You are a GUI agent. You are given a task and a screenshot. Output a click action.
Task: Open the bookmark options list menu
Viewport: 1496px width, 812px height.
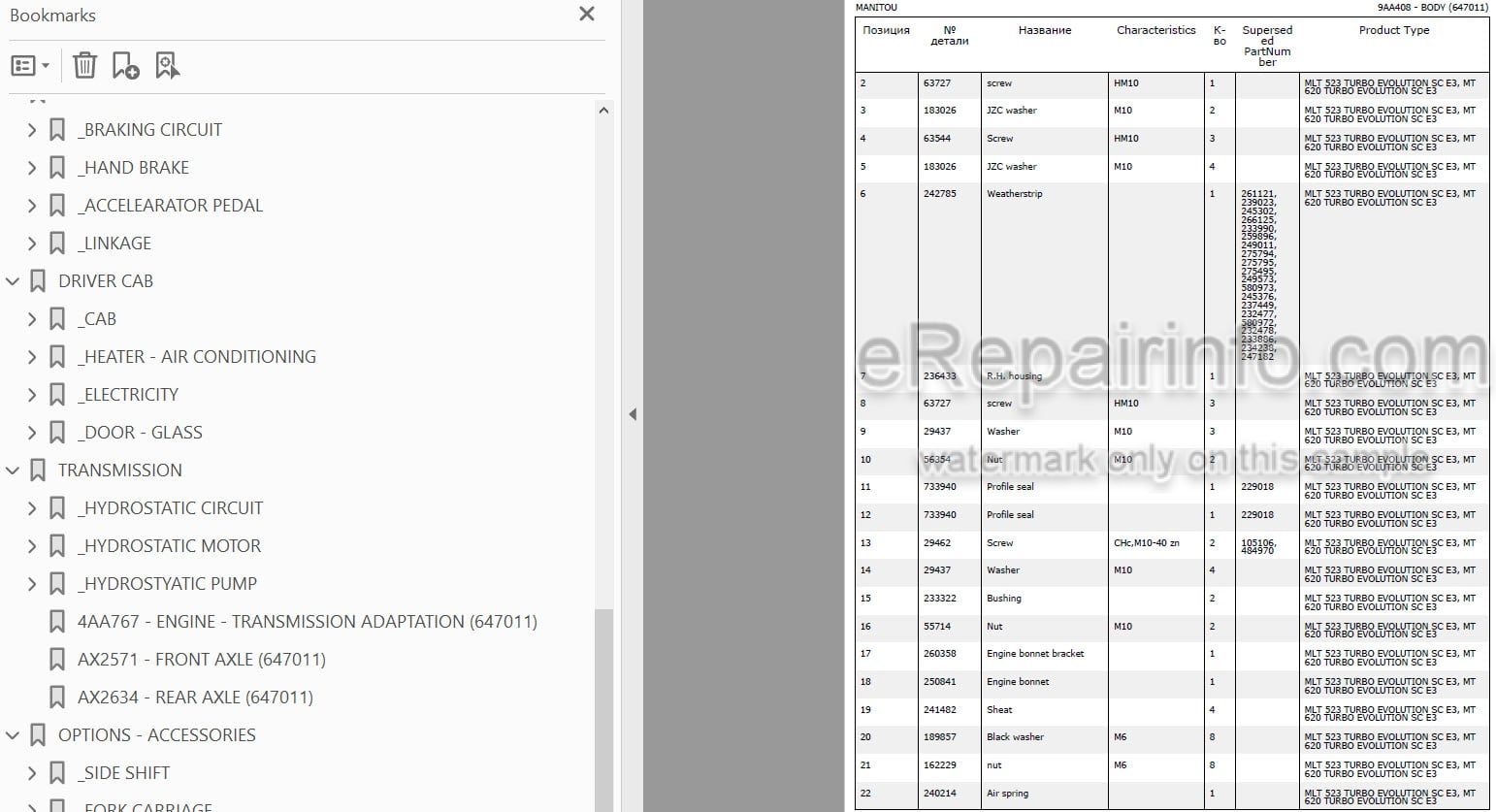(30, 66)
